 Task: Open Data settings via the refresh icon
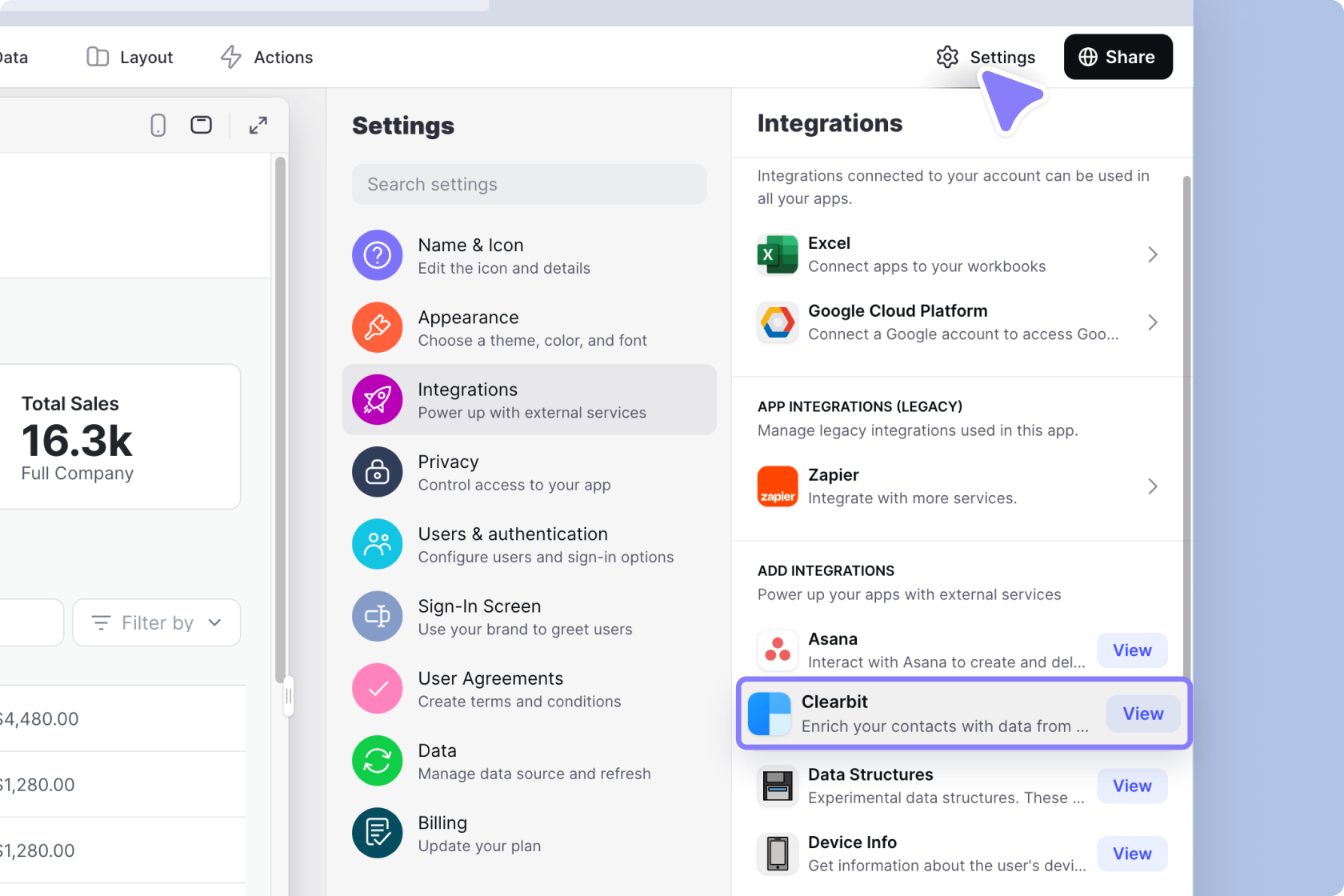[x=377, y=761]
